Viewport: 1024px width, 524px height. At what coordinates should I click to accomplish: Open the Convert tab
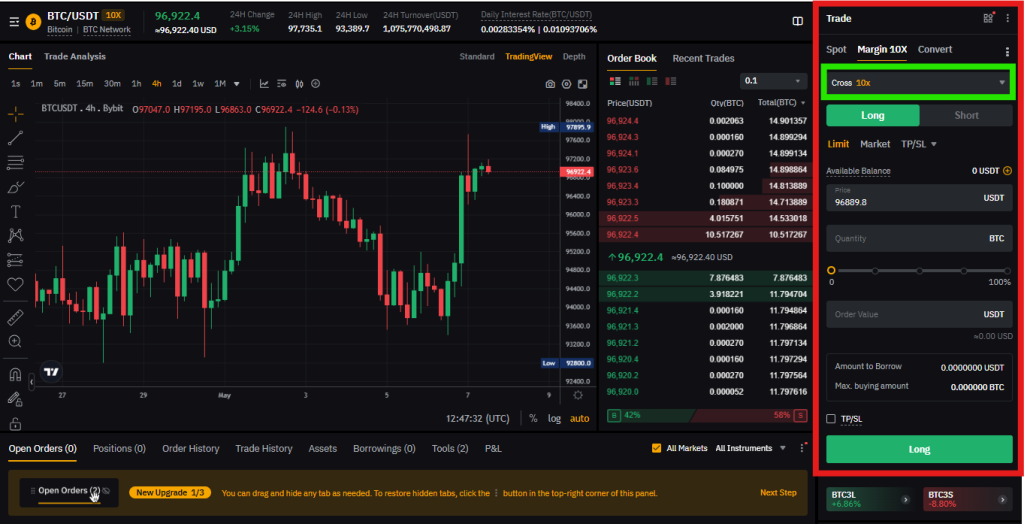coord(935,50)
